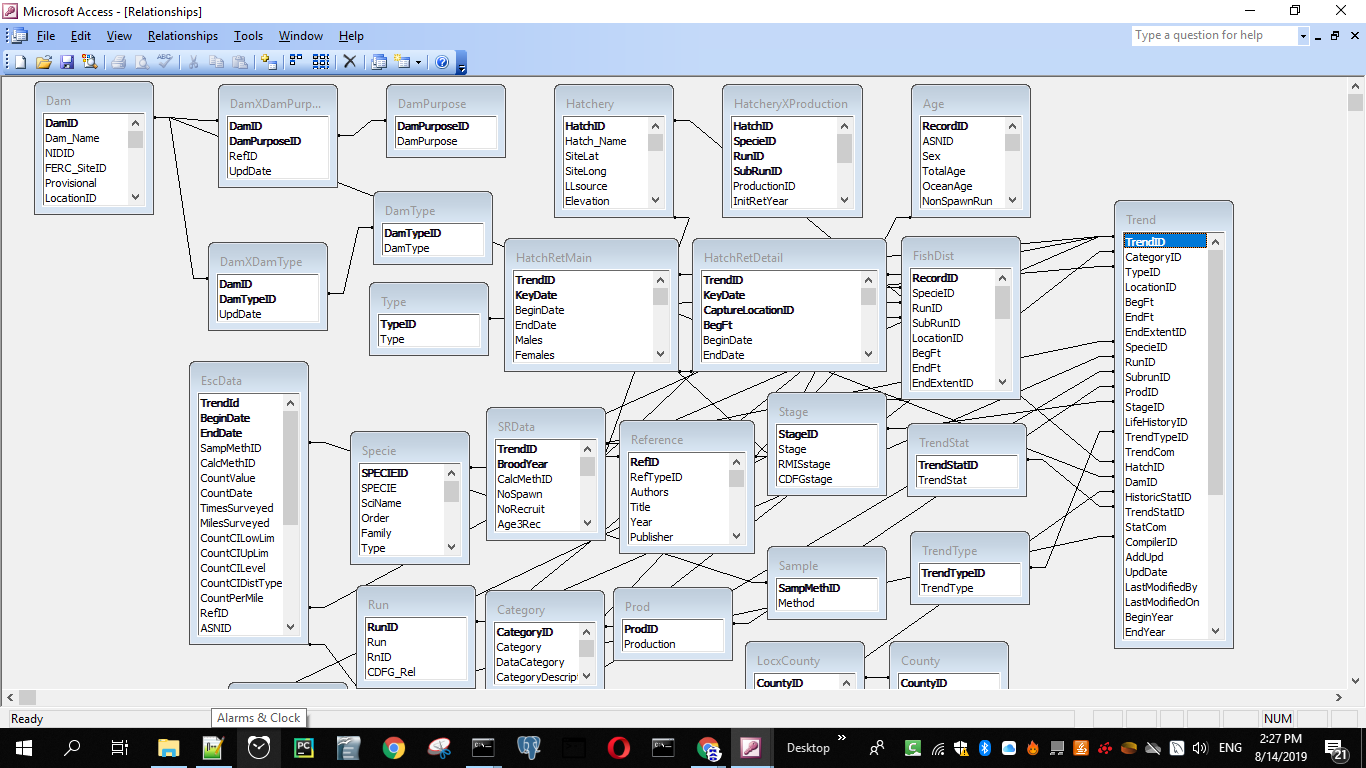Click the Save toolbar icon

pos(66,62)
